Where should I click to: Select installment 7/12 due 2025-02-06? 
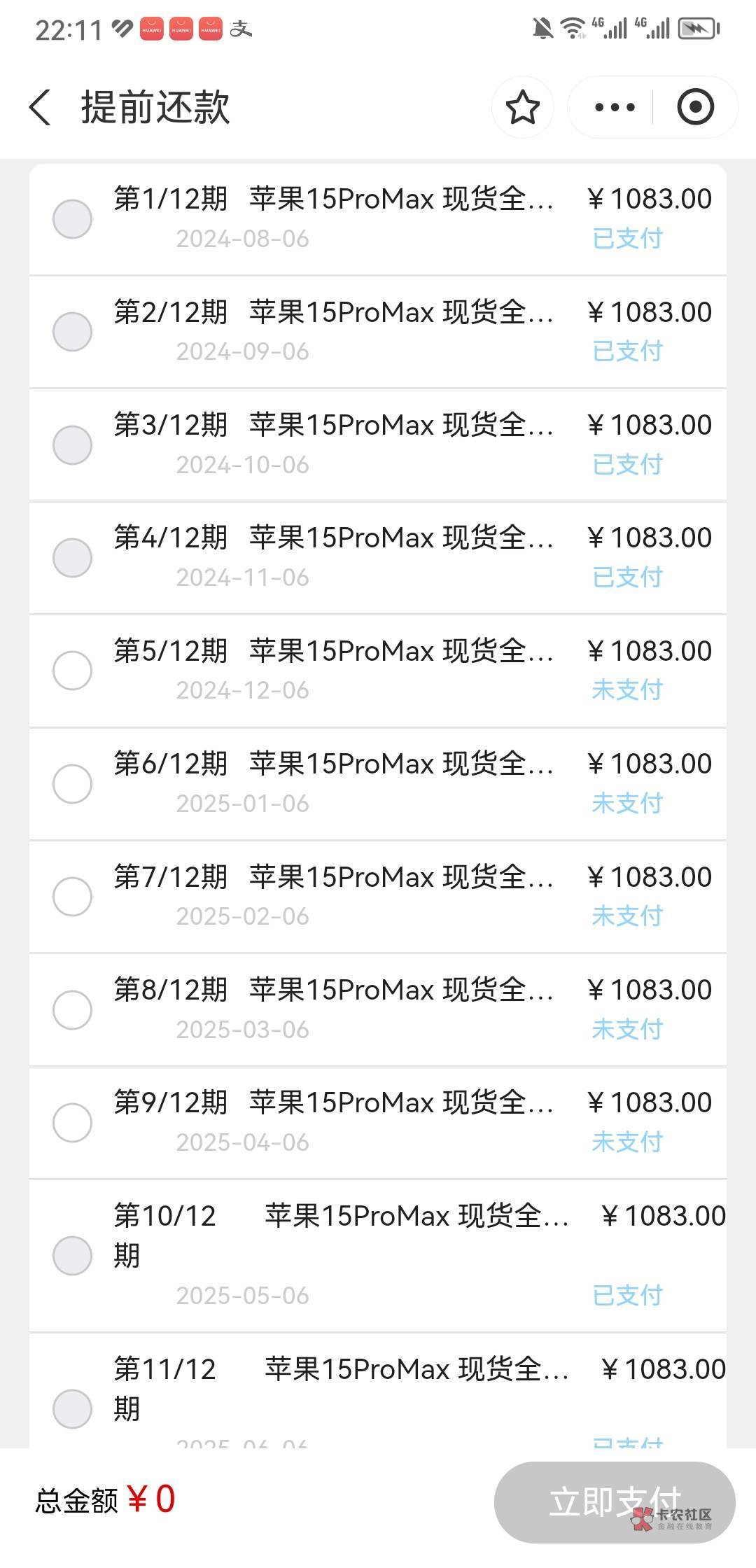click(73, 896)
